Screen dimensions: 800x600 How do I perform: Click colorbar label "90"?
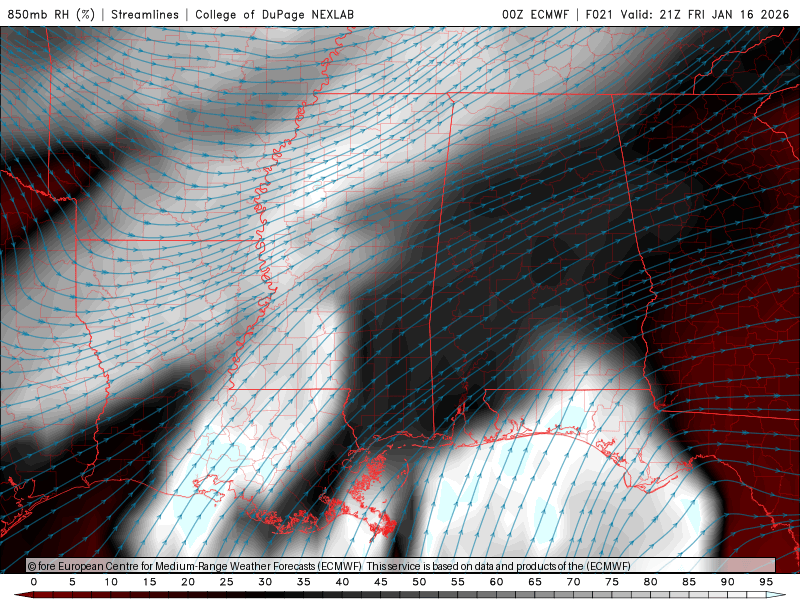click(x=728, y=582)
